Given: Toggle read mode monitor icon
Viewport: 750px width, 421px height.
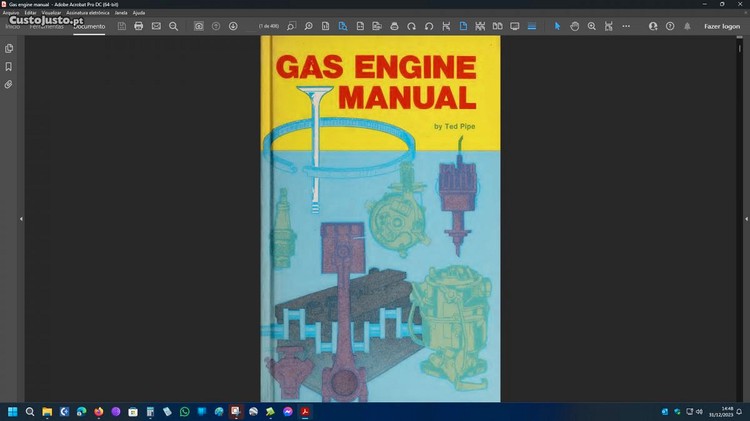Looking at the screenshot, I should coord(515,26).
